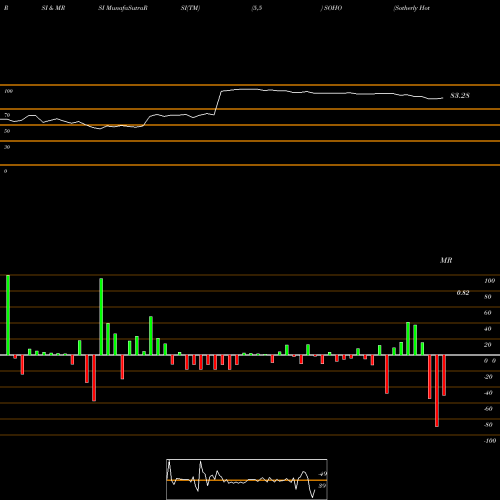The image size is (500, 500).
Task: Click MR axis label '40'
Action: tap(488, 329)
